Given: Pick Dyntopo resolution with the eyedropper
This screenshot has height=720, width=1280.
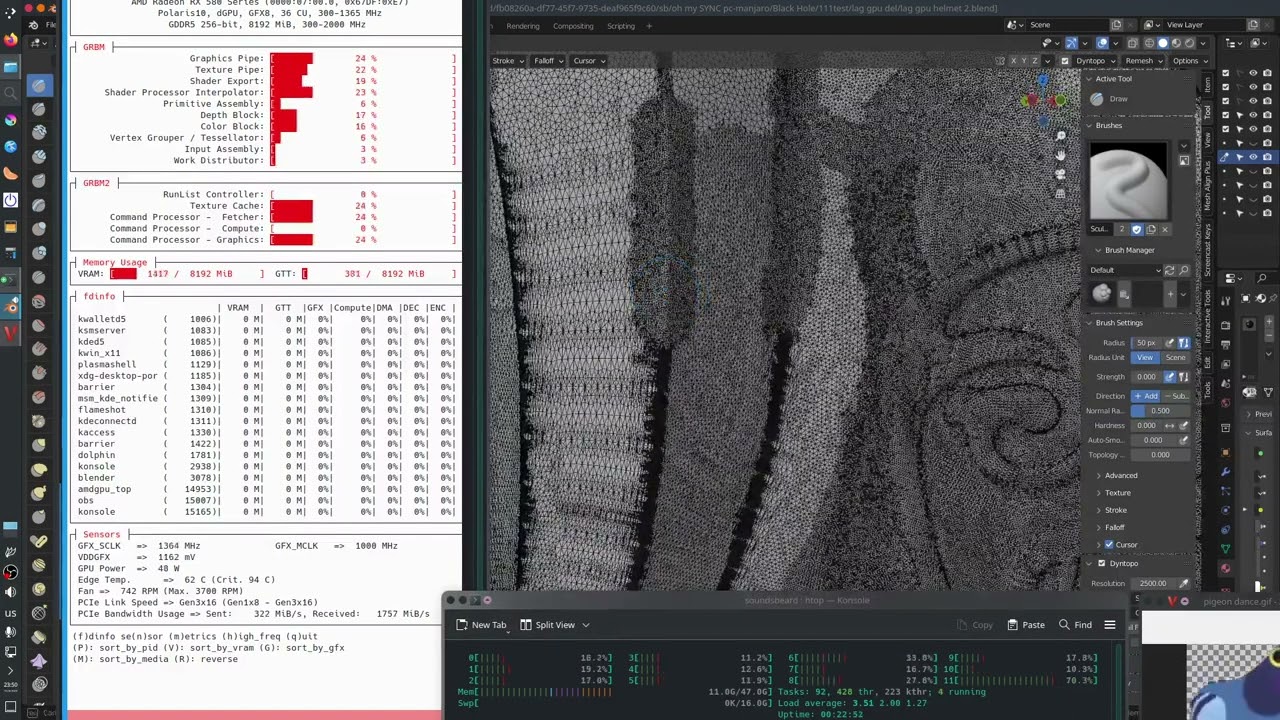Looking at the screenshot, I should click(x=1184, y=584).
